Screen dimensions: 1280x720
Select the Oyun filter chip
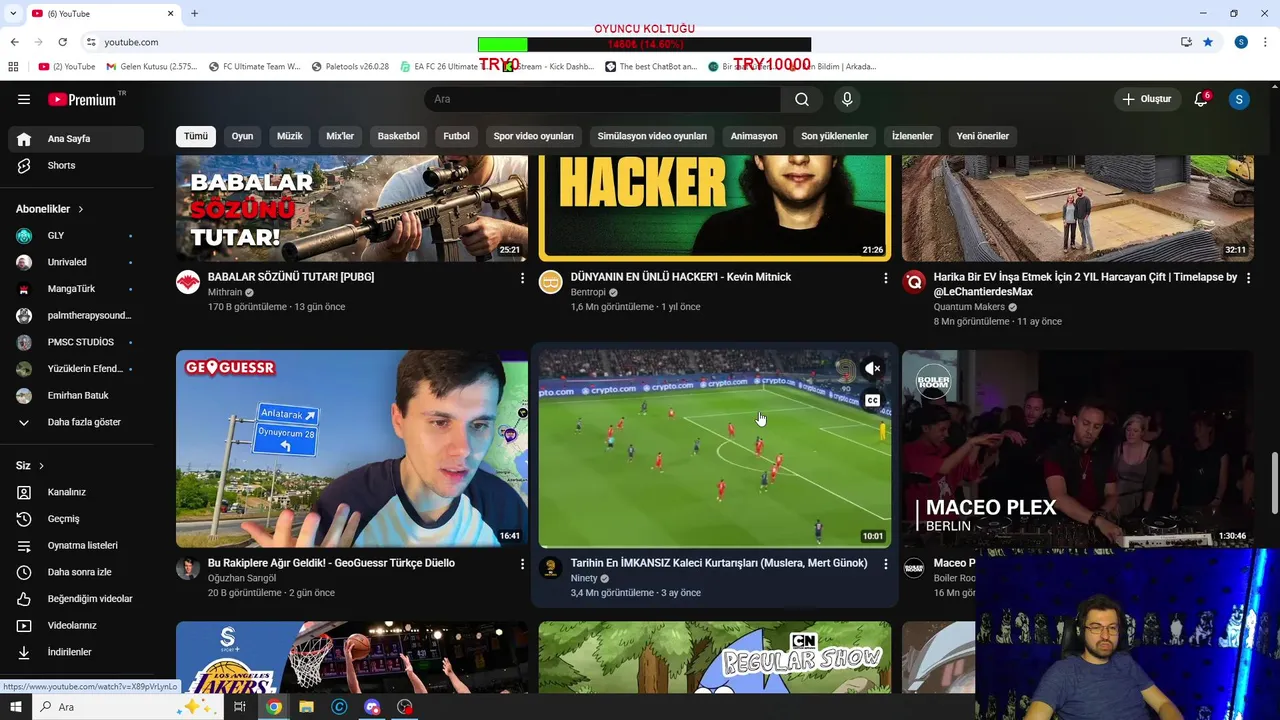(242, 136)
